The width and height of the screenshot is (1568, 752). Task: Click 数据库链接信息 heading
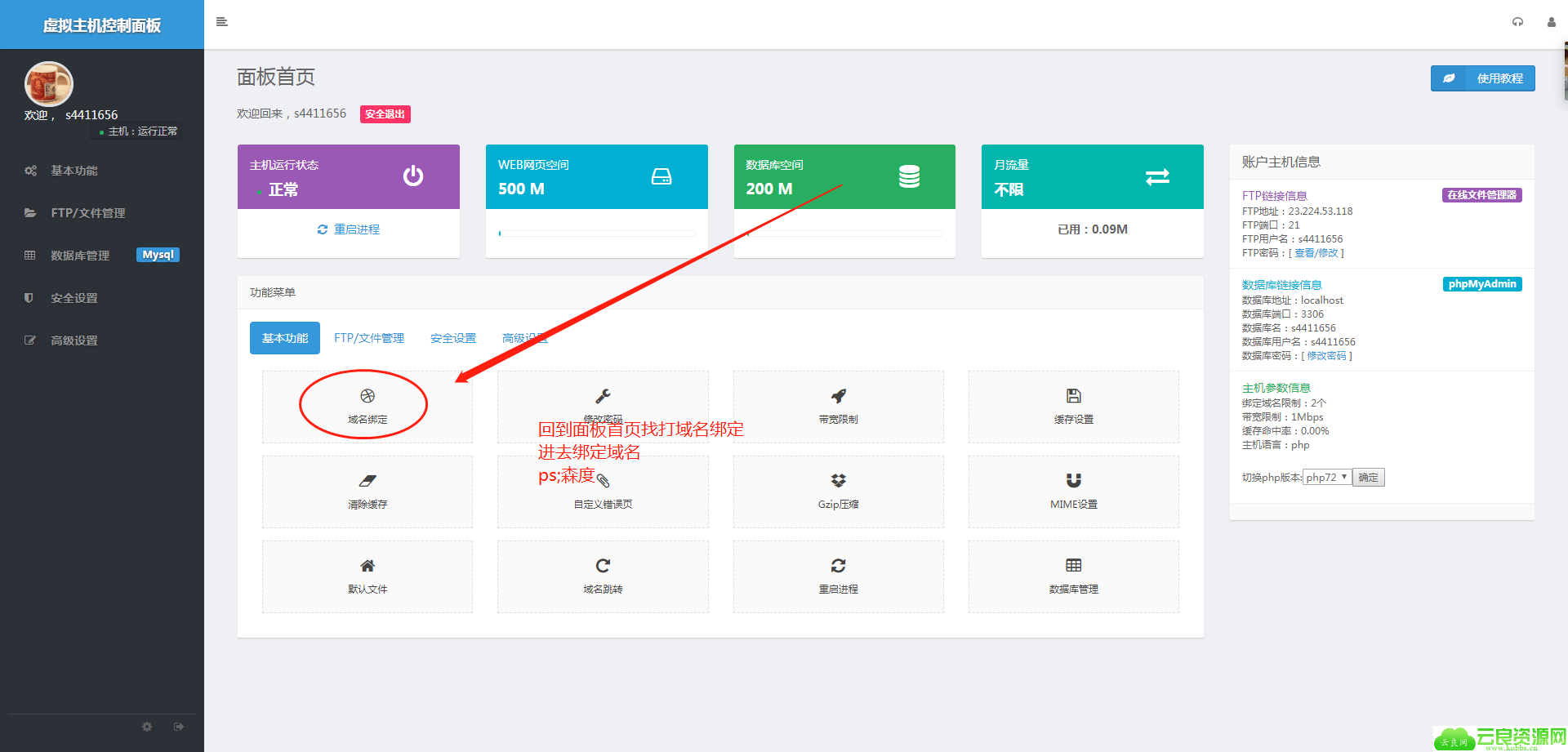coord(1281,285)
